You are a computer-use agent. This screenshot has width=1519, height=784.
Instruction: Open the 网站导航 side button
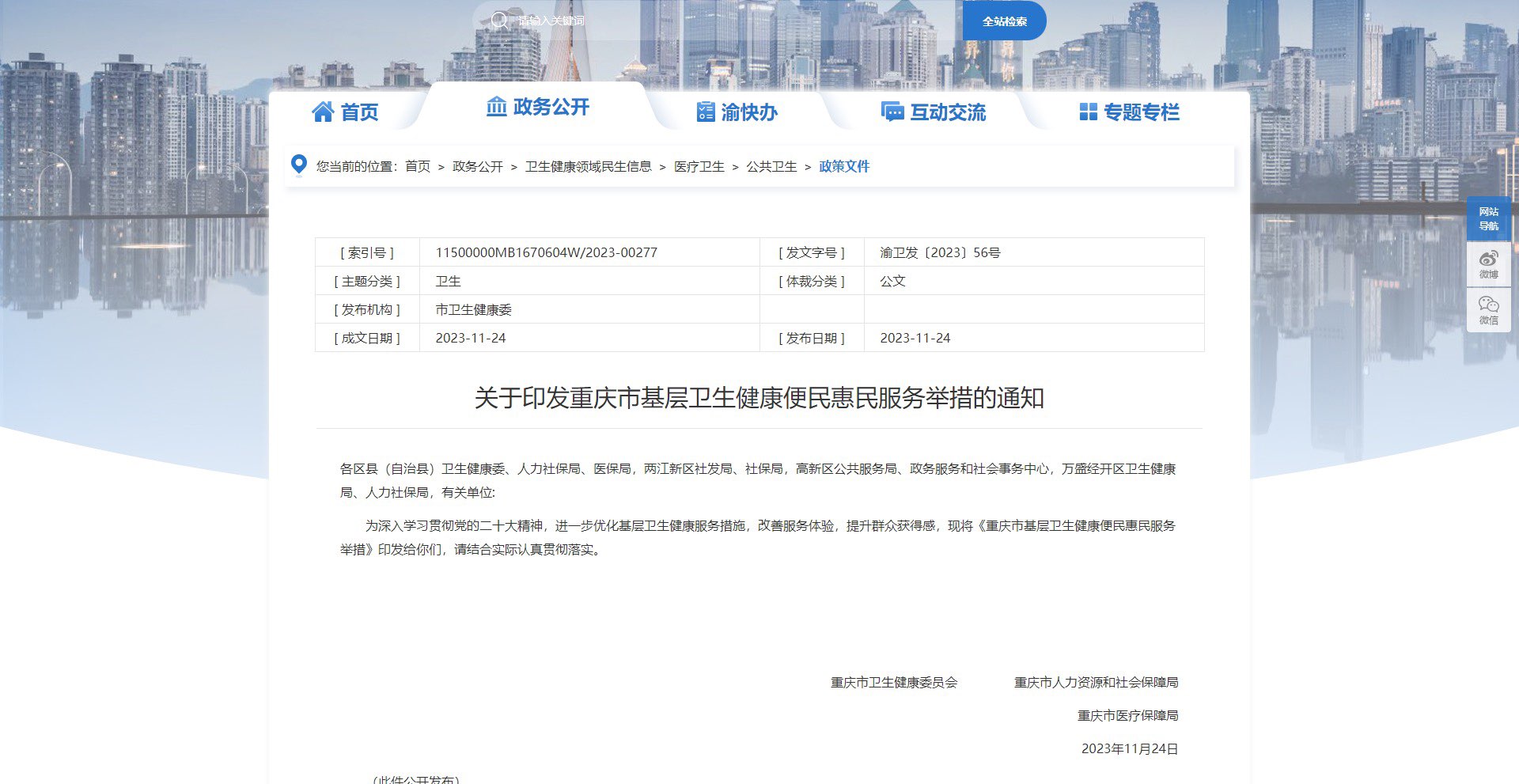click(1488, 219)
